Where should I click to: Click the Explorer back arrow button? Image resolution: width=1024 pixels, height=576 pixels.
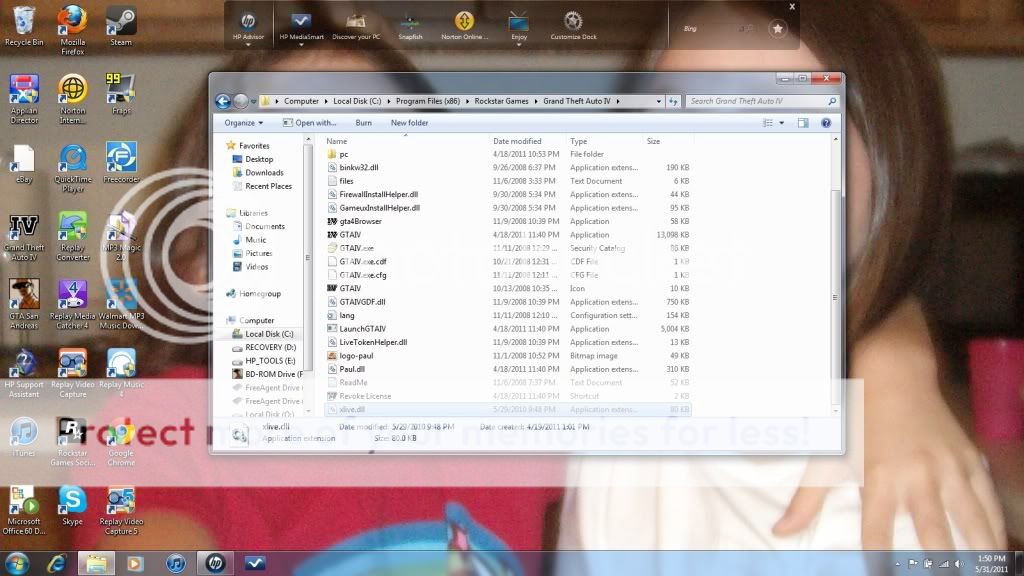click(x=223, y=101)
